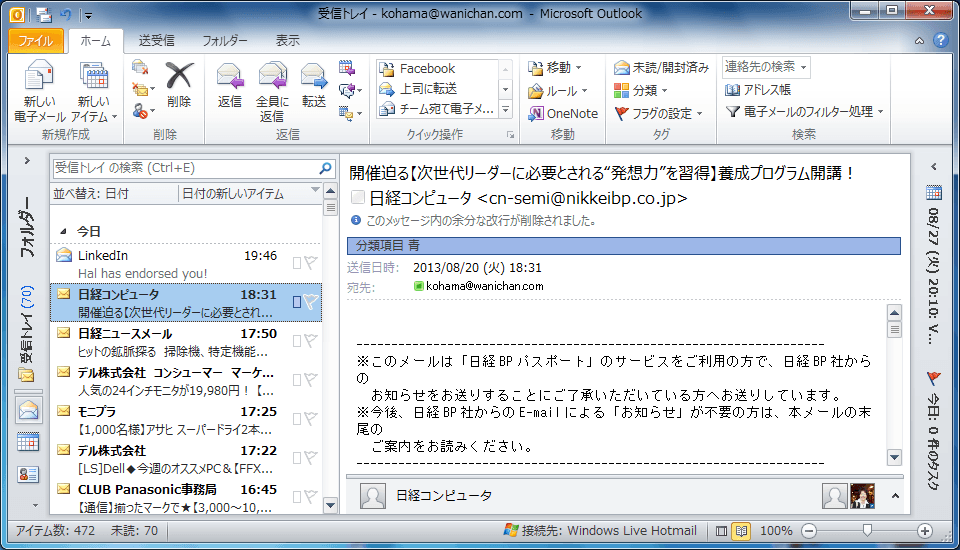Switch to the フォルダー tab
The image size is (960, 550).
225,40
